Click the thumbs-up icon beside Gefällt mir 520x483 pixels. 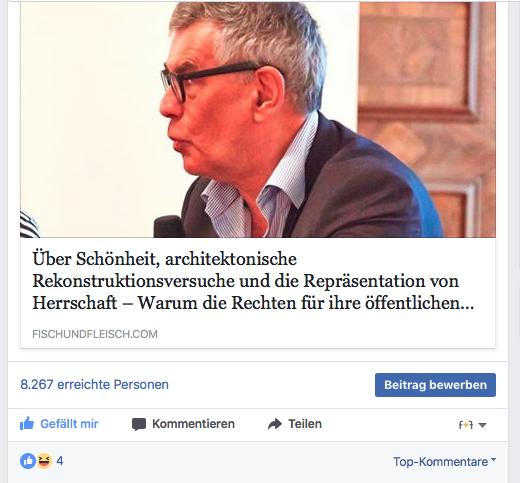tap(27, 424)
